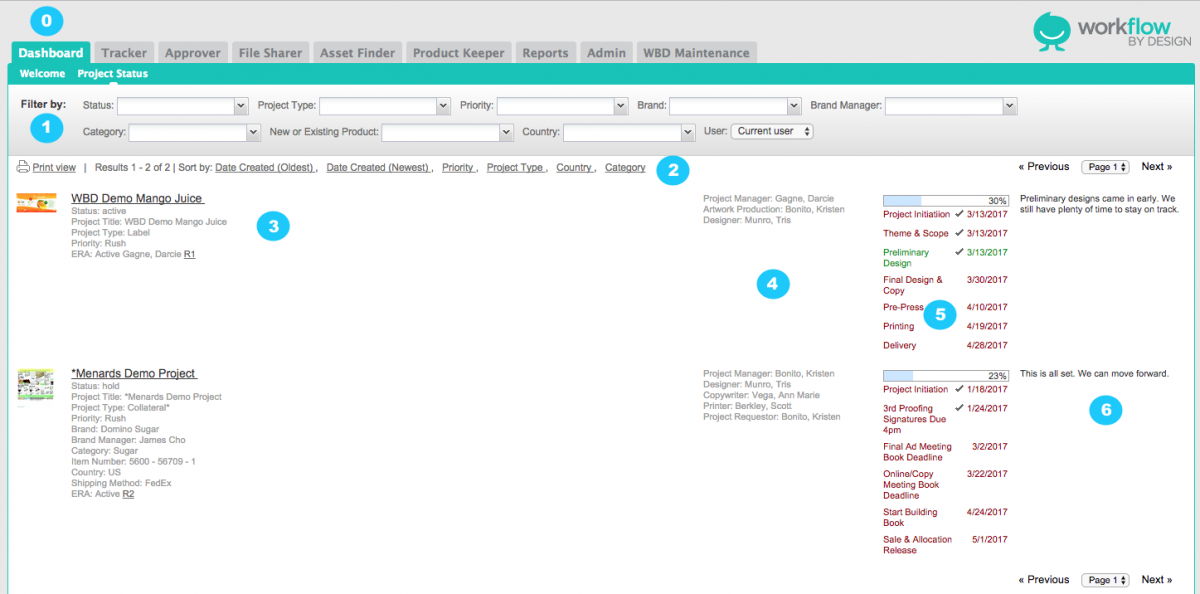
Task: Open the WBD Demo Mango Juice thumbnail
Action: (35, 203)
